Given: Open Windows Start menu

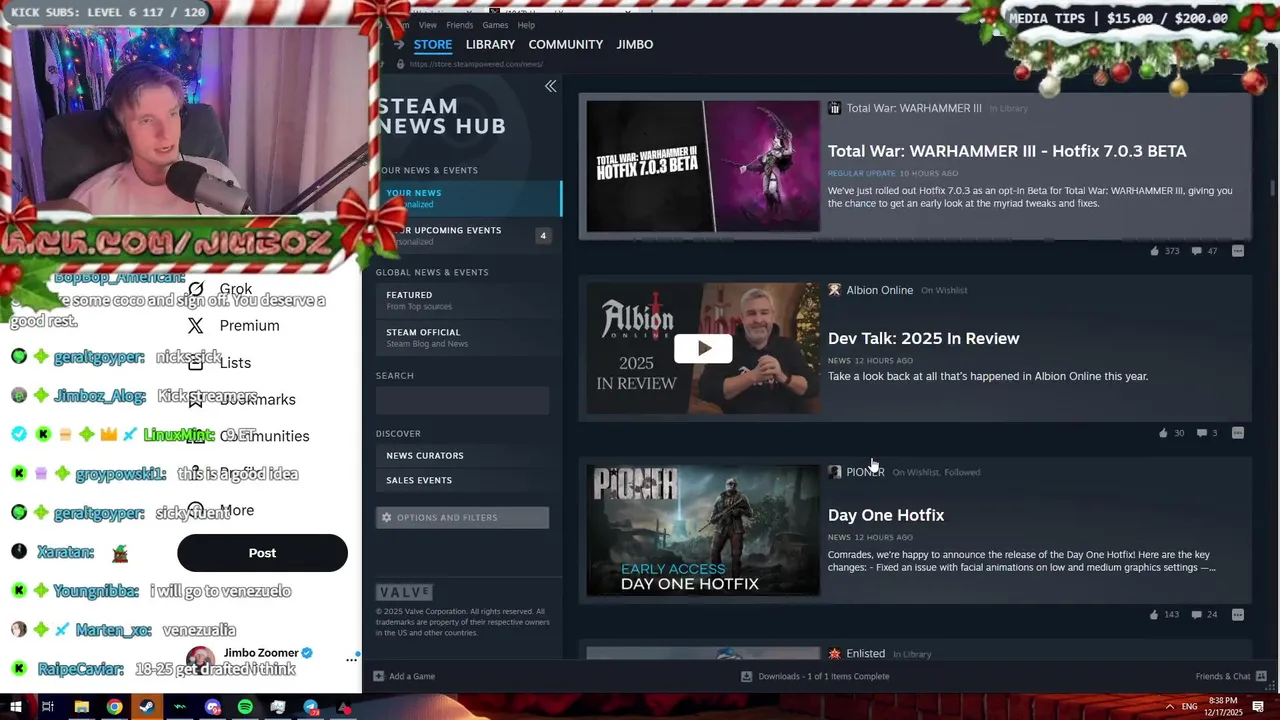Looking at the screenshot, I should click(x=15, y=707).
